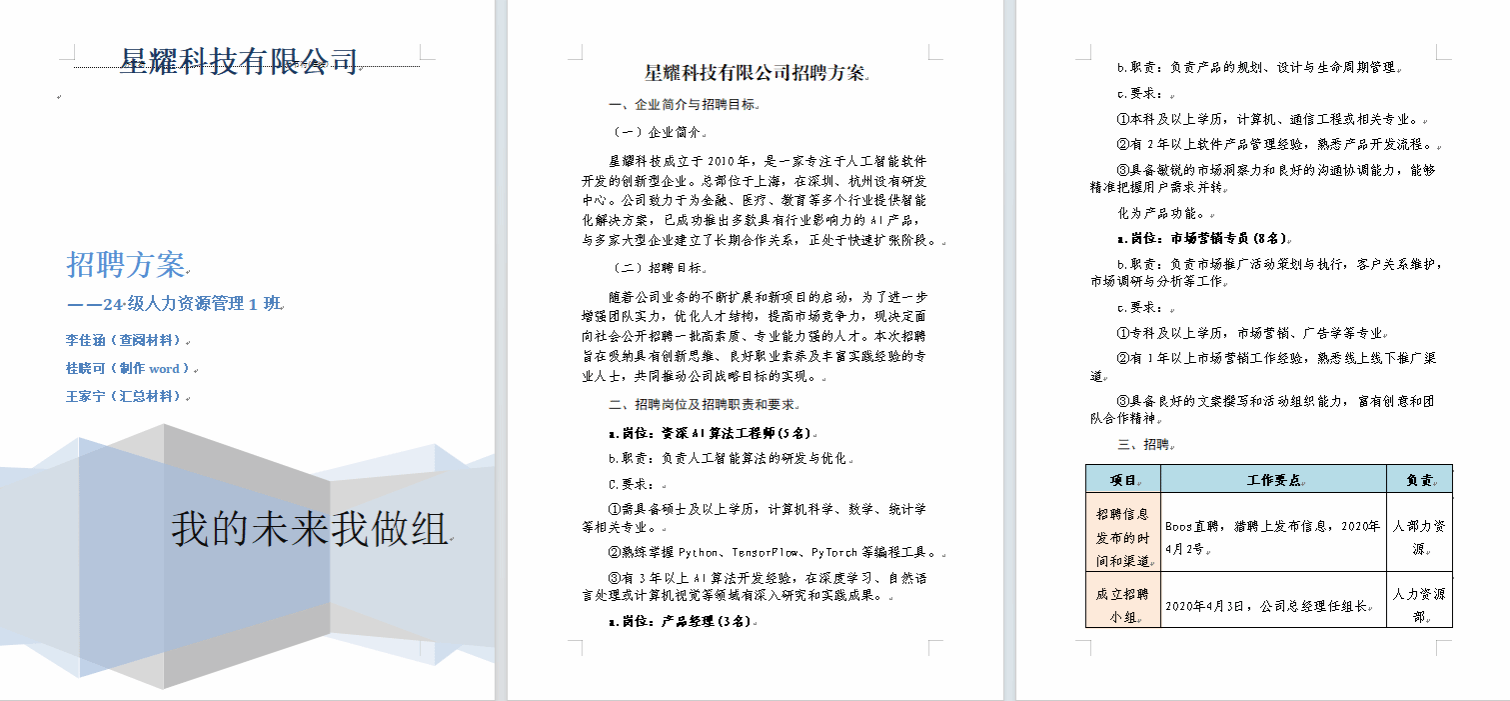Click the subheading （二）招聘目标
The height and width of the screenshot is (701, 1510).
(660, 268)
